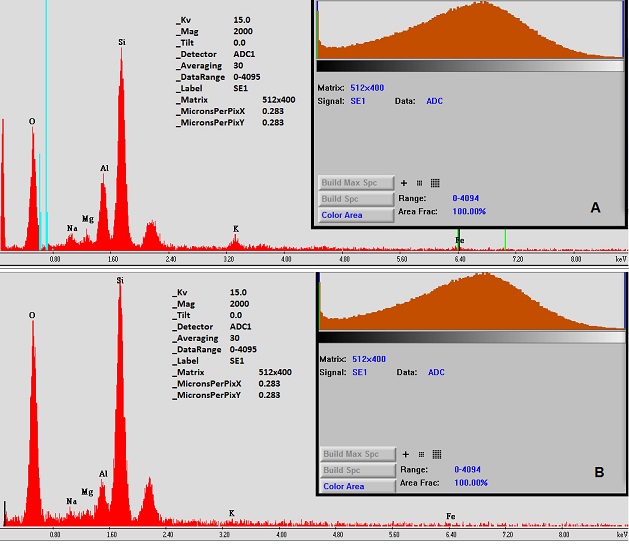Select the Si peak label in upper spectrum
The image size is (629, 545).
coord(122,42)
